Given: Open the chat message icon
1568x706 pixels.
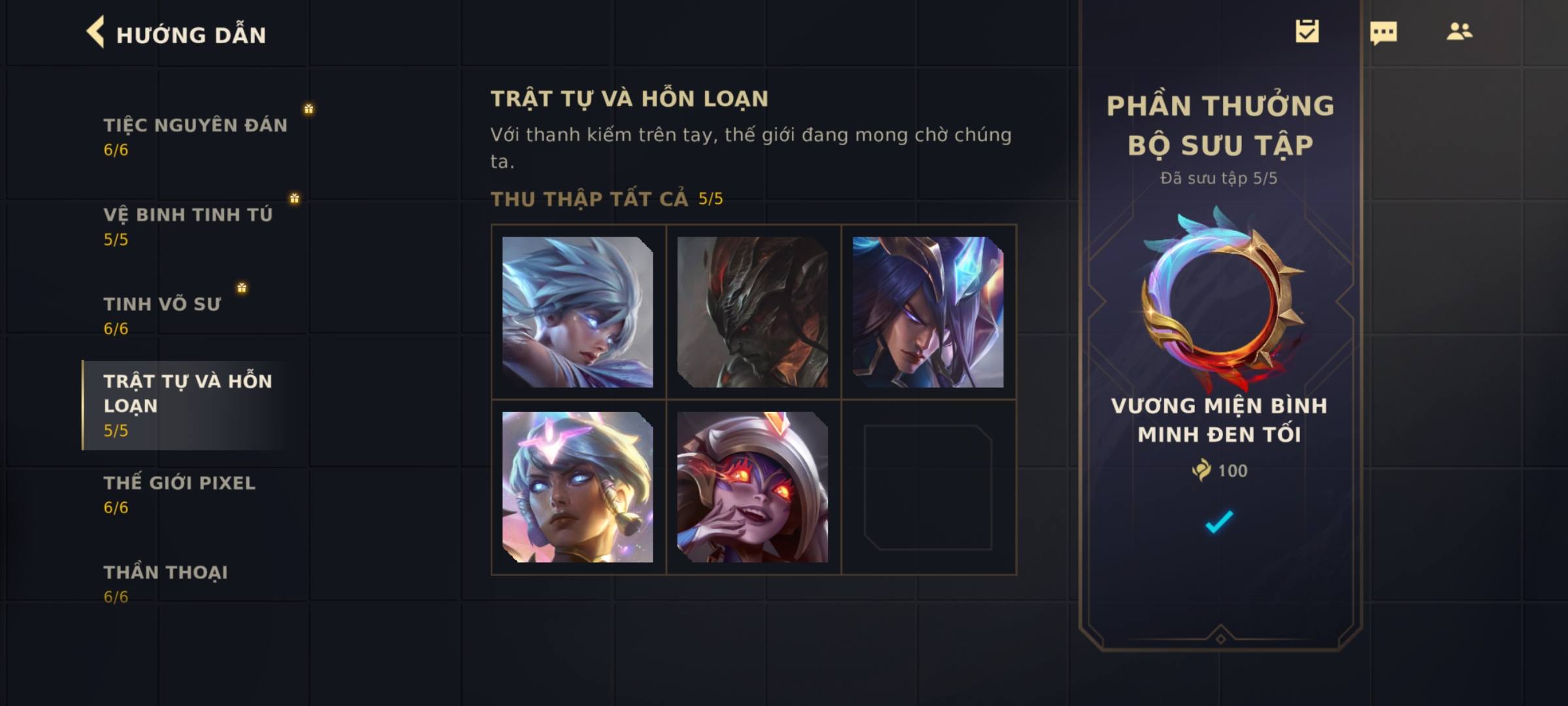Looking at the screenshot, I should 1383,33.
